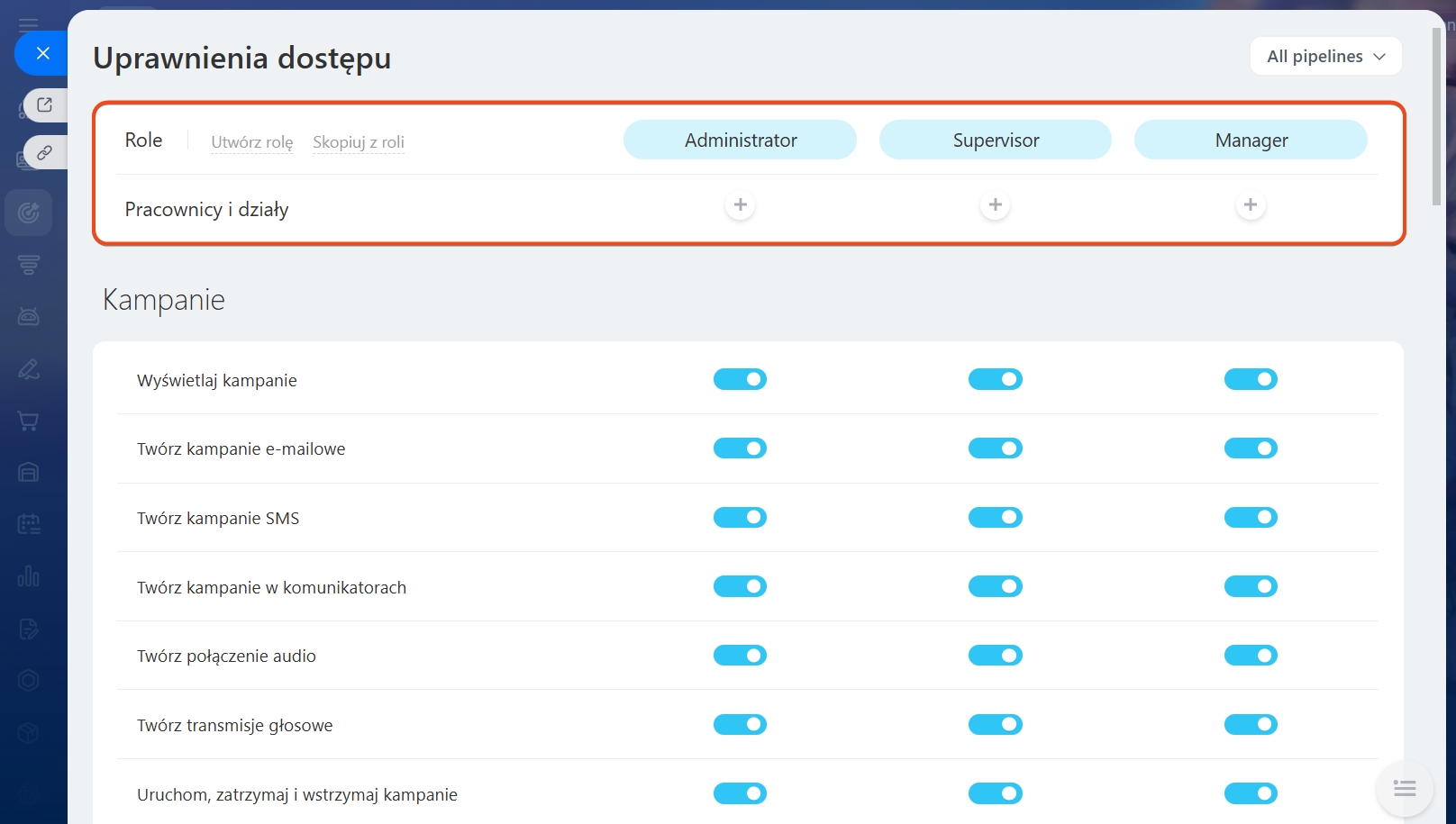Select the Administrator role

coord(740,140)
